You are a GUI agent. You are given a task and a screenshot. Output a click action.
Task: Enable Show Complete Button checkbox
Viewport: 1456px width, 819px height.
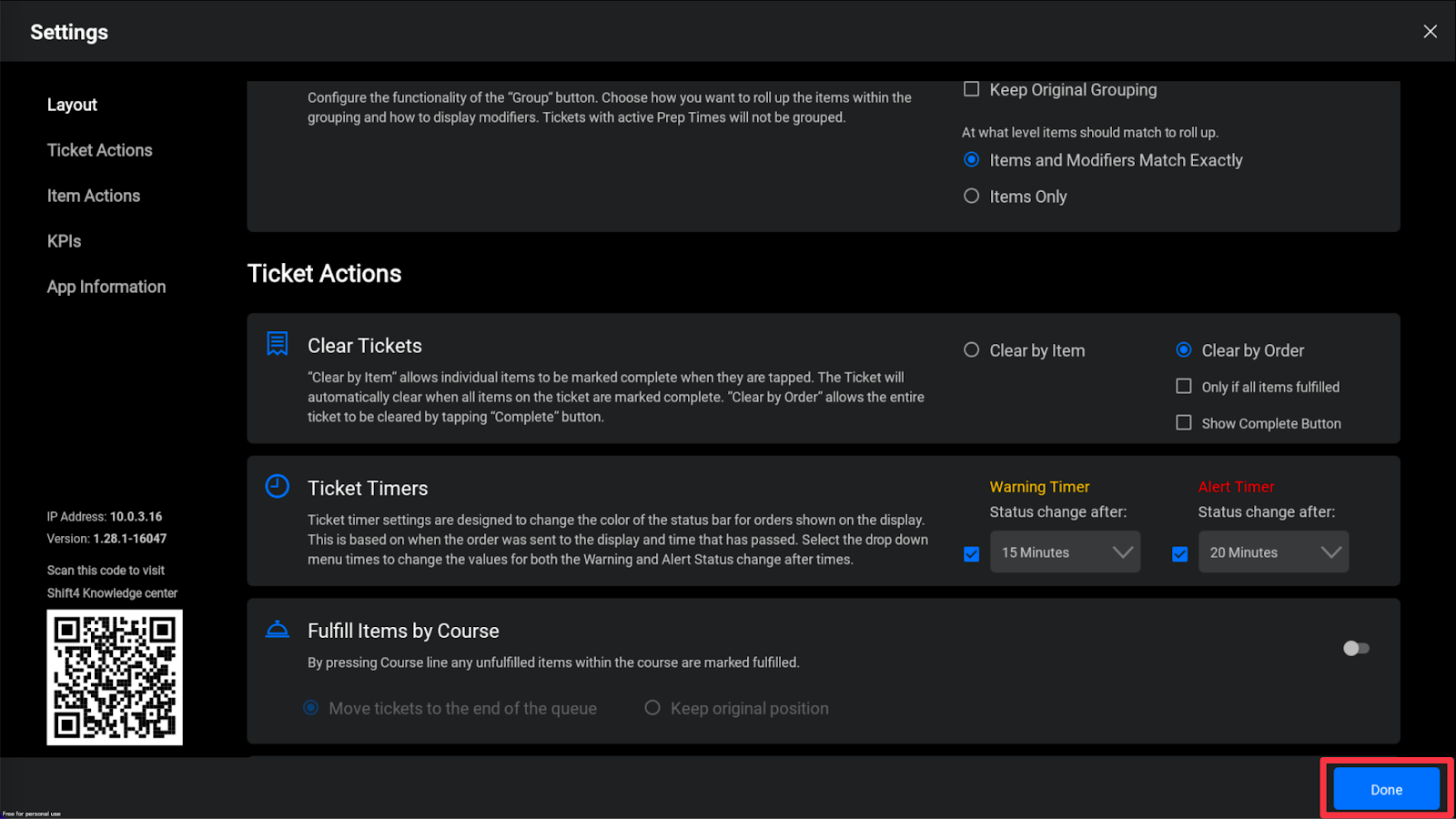click(x=1184, y=423)
